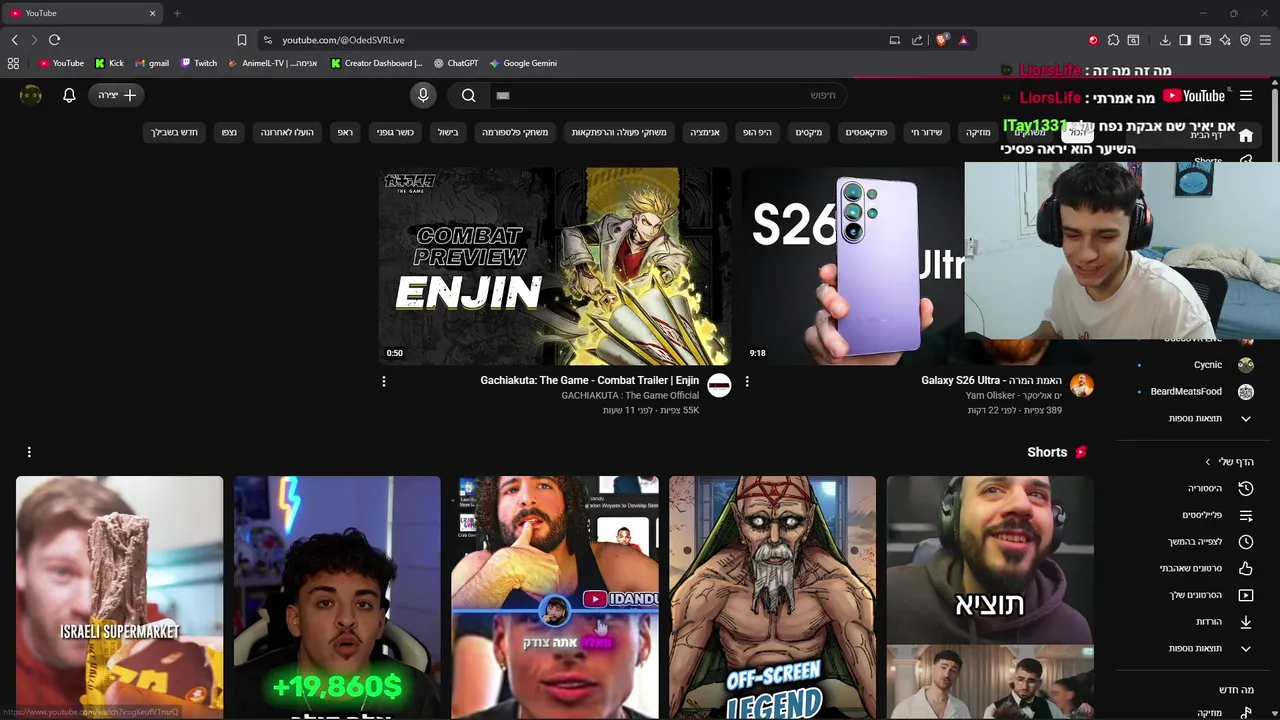Click the Brave Rewards triangle icon
The height and width of the screenshot is (720, 1280).
(x=963, y=40)
